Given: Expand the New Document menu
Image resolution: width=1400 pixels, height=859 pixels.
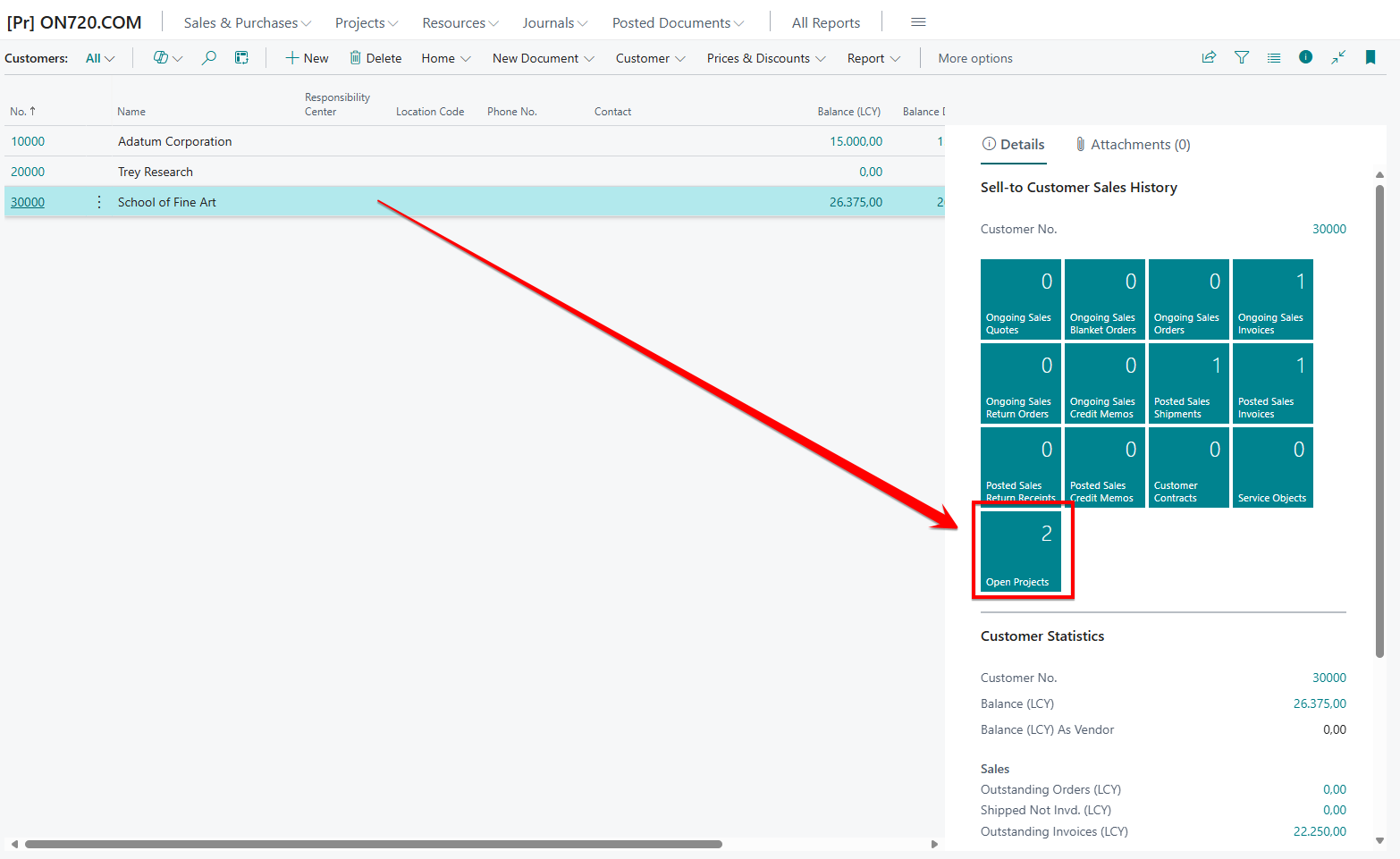Looking at the screenshot, I should click(x=544, y=58).
